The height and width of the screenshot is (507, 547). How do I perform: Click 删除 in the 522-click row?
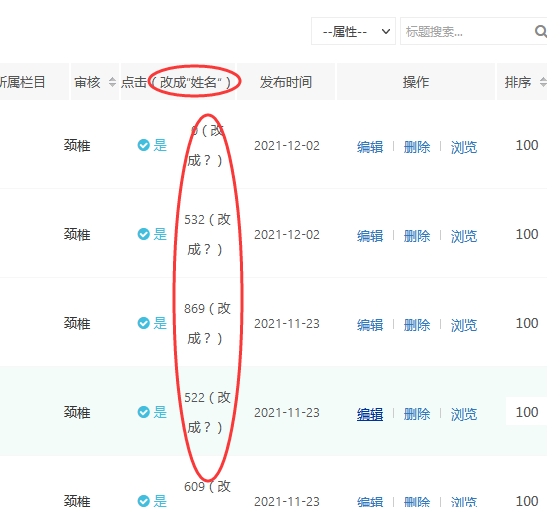pos(417,414)
